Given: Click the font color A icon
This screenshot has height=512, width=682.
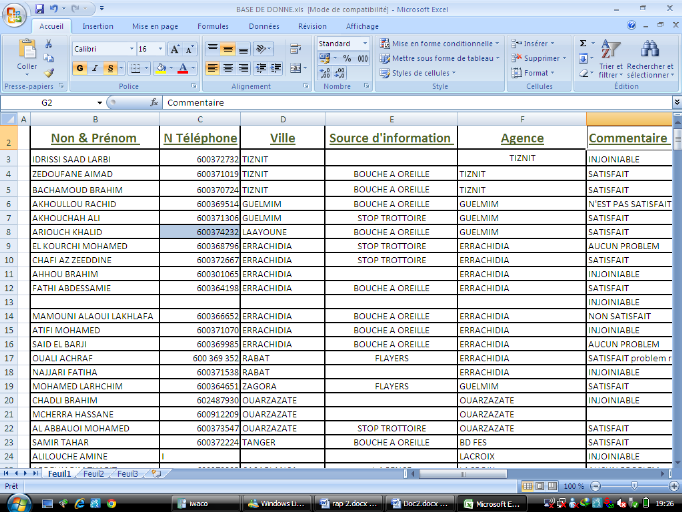Looking at the screenshot, I should [182, 69].
